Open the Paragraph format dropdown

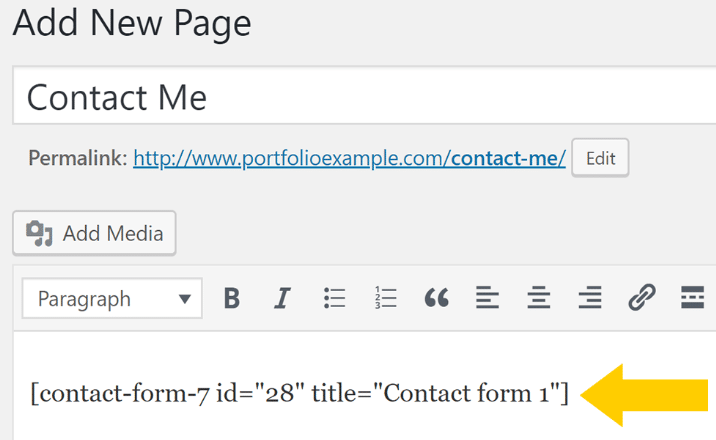point(112,299)
